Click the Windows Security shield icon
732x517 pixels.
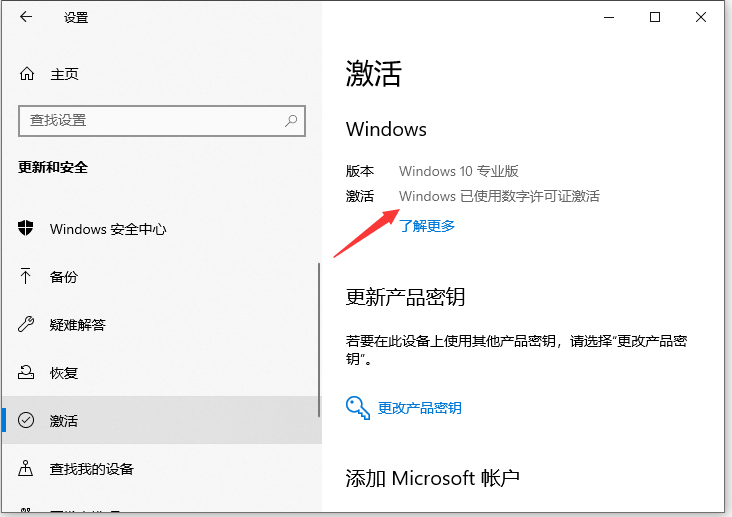pos(27,229)
